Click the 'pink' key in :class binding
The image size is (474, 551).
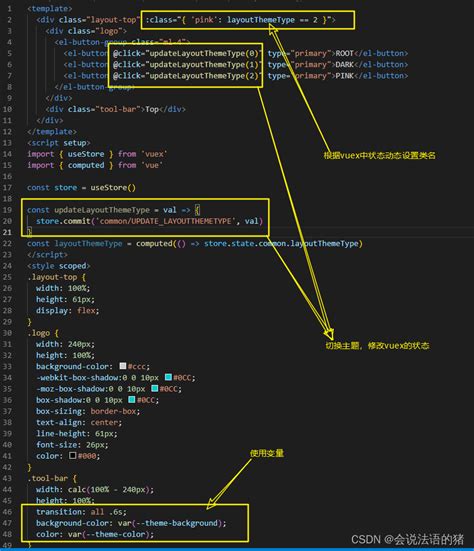203,20
